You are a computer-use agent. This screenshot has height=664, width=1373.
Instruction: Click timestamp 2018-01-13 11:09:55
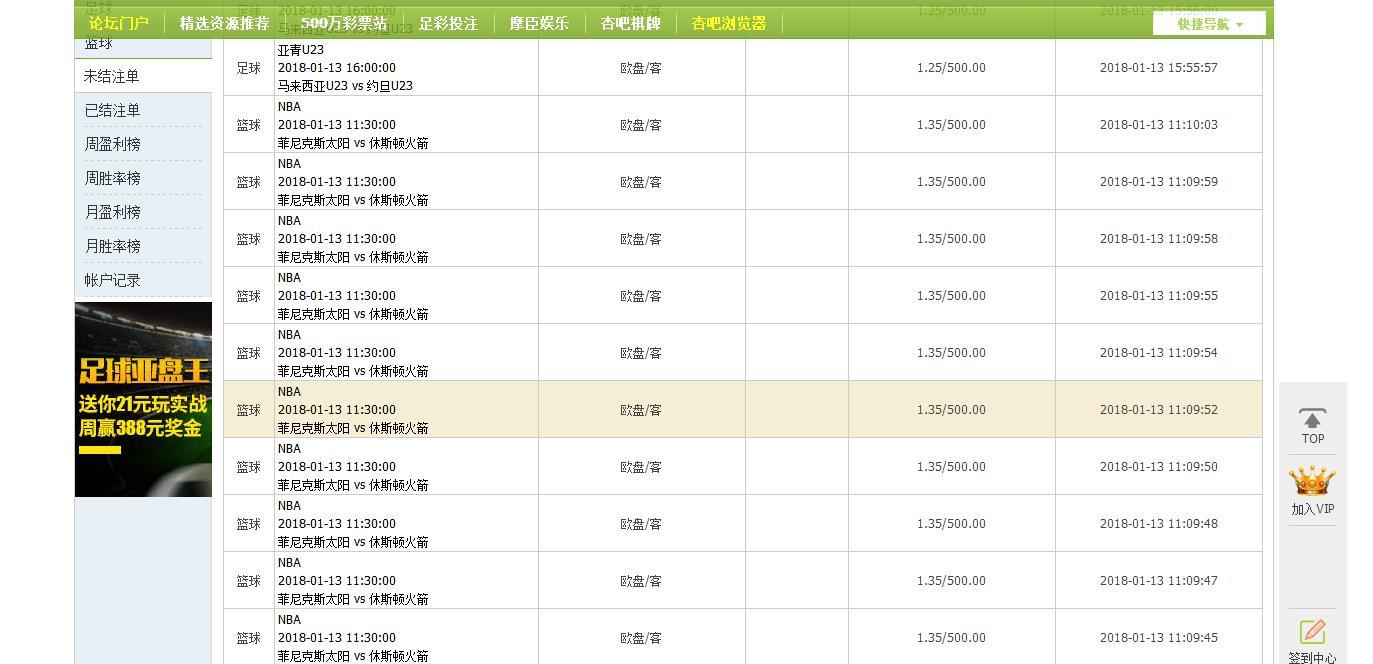pyautogui.click(x=1158, y=296)
